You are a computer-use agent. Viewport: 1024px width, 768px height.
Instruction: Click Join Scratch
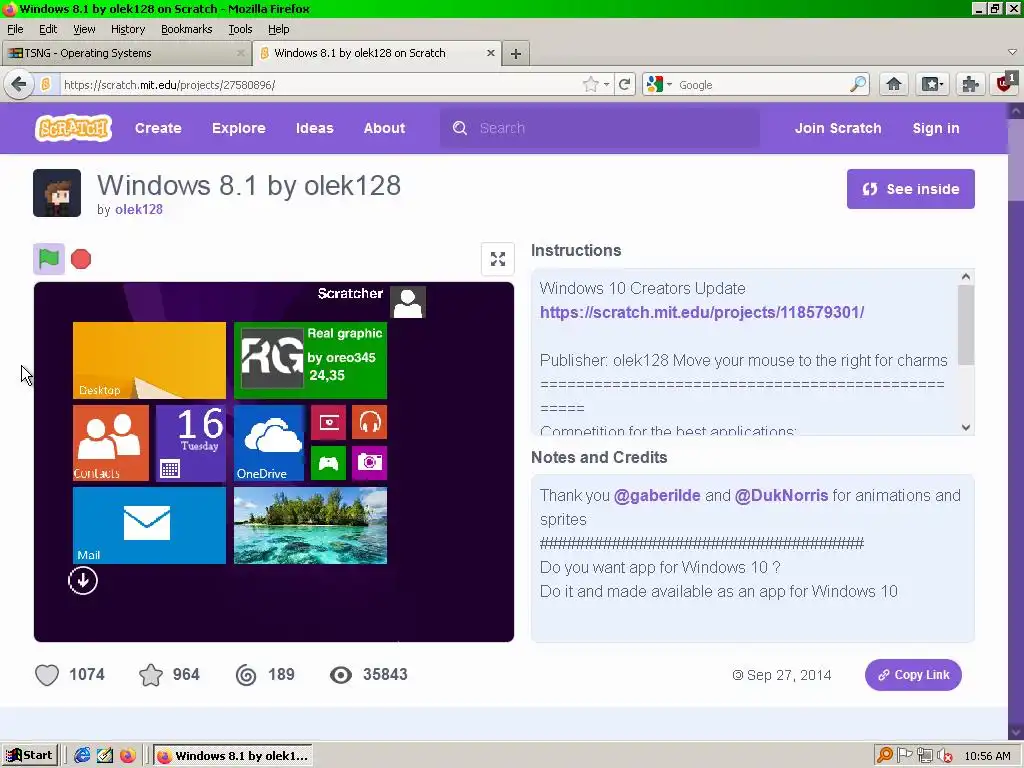coord(838,128)
